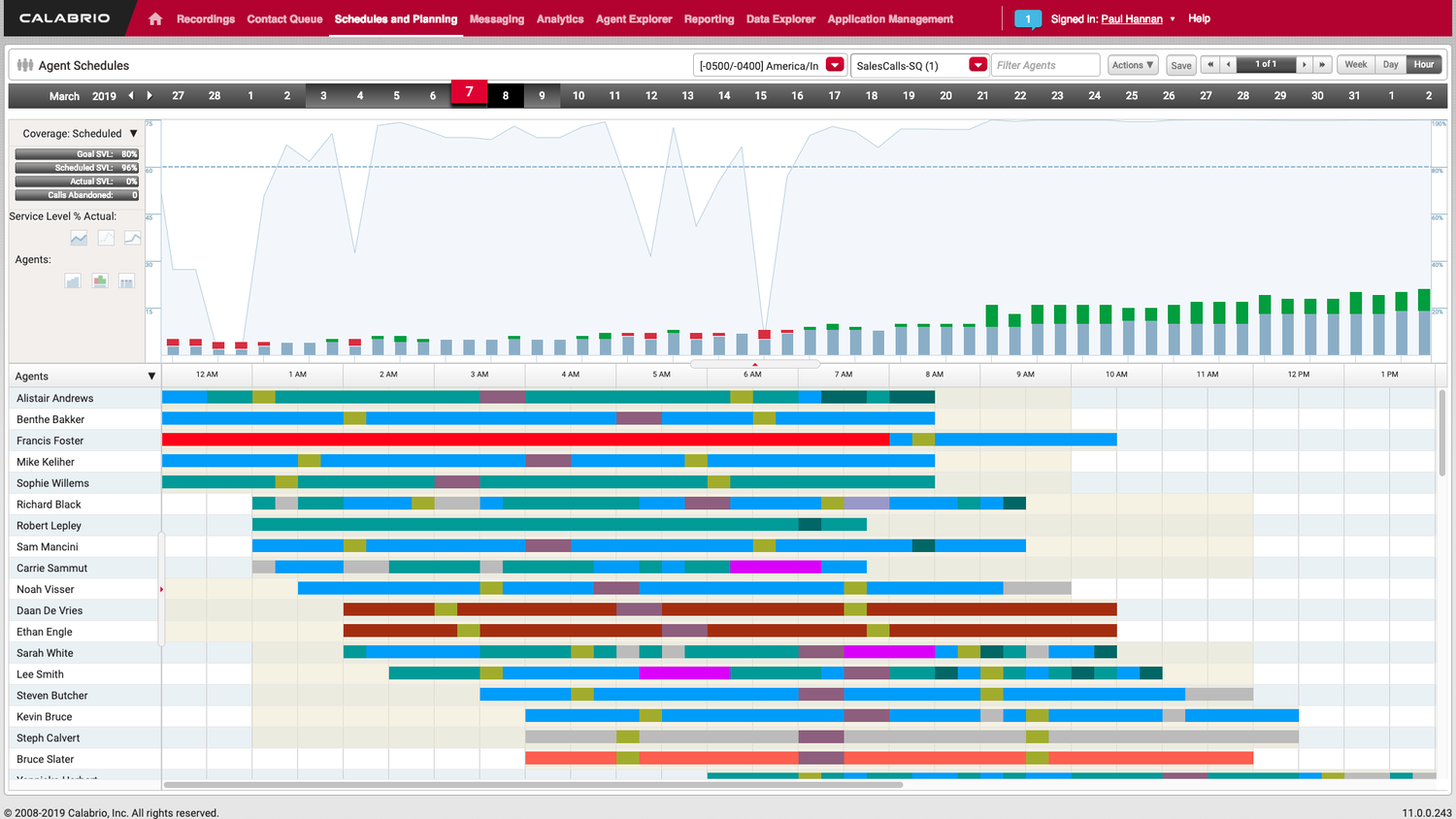Open the Schedules and Planning menu
The width and height of the screenshot is (1456, 819).
[396, 18]
